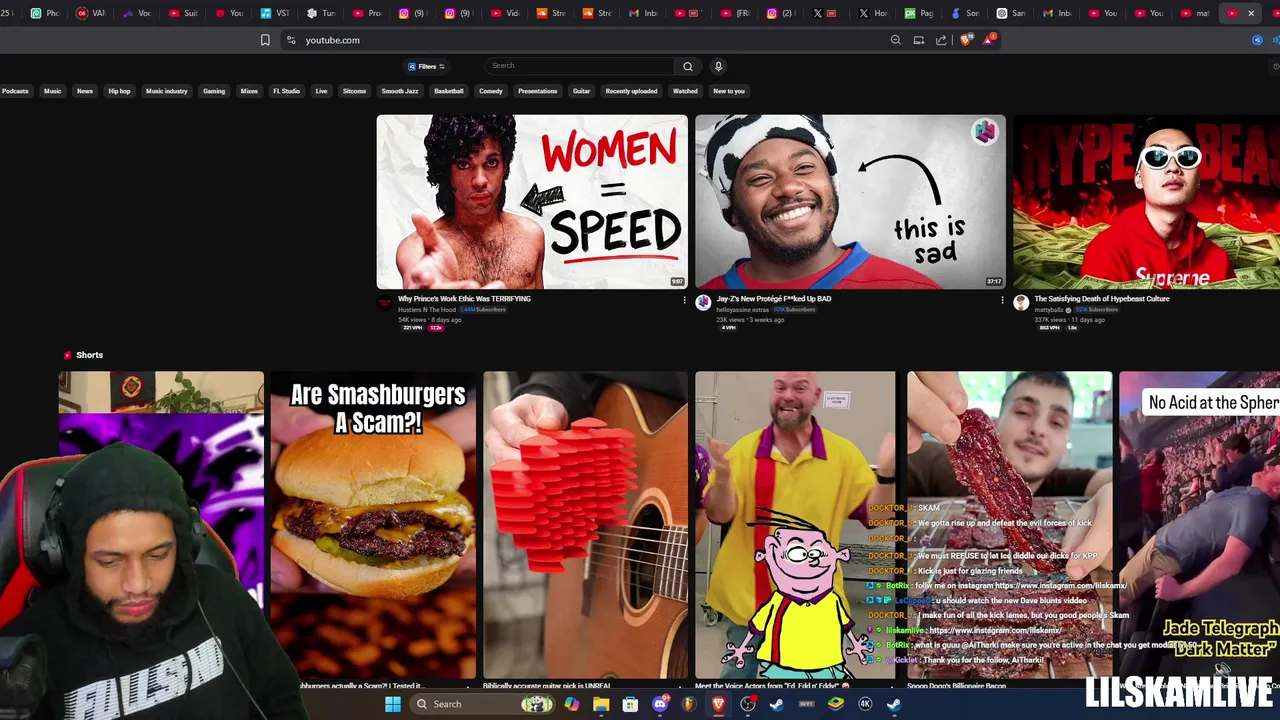Open FL Studio from the taskbar

click(x=689, y=704)
